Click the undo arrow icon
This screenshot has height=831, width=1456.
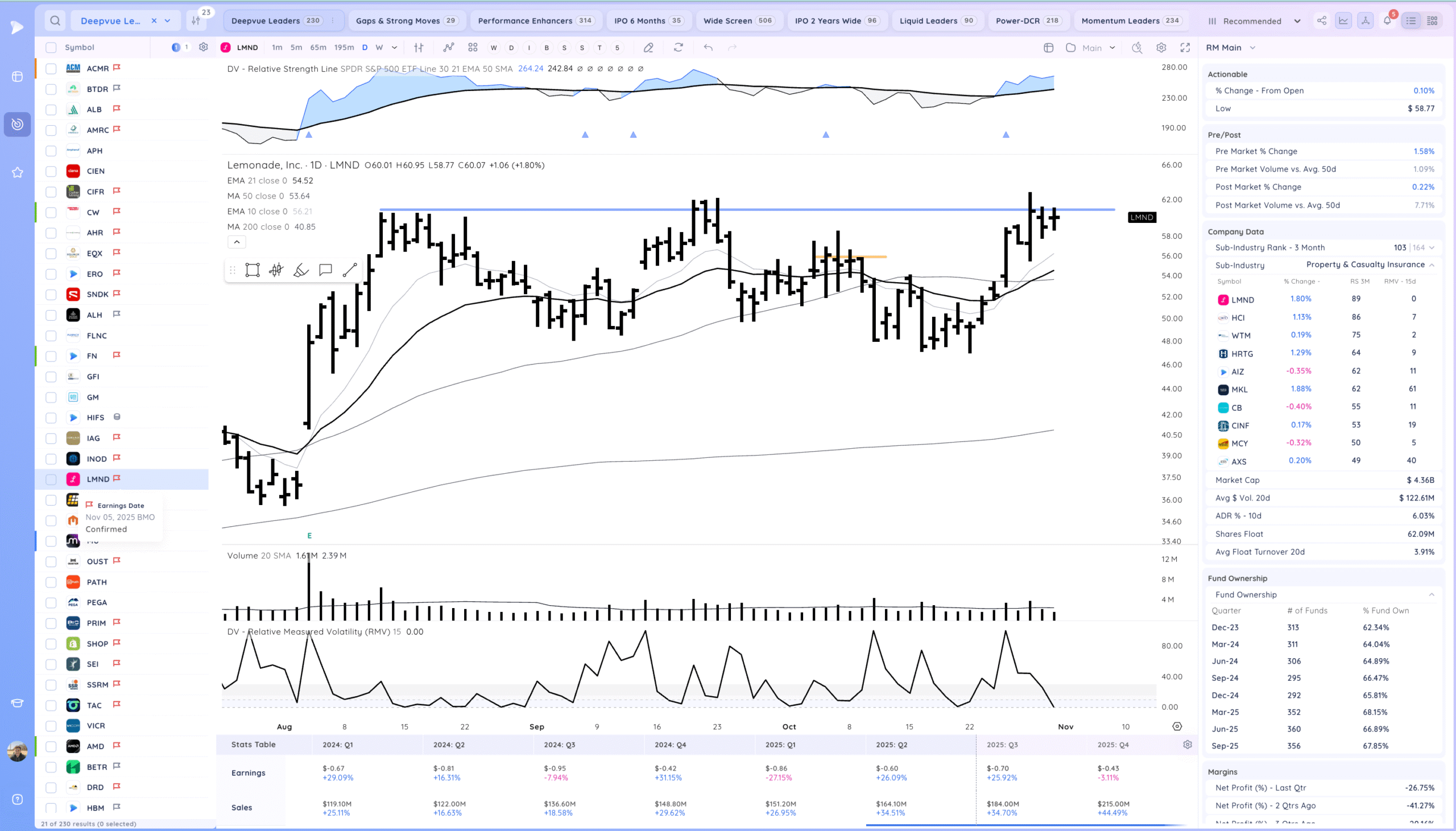point(708,47)
